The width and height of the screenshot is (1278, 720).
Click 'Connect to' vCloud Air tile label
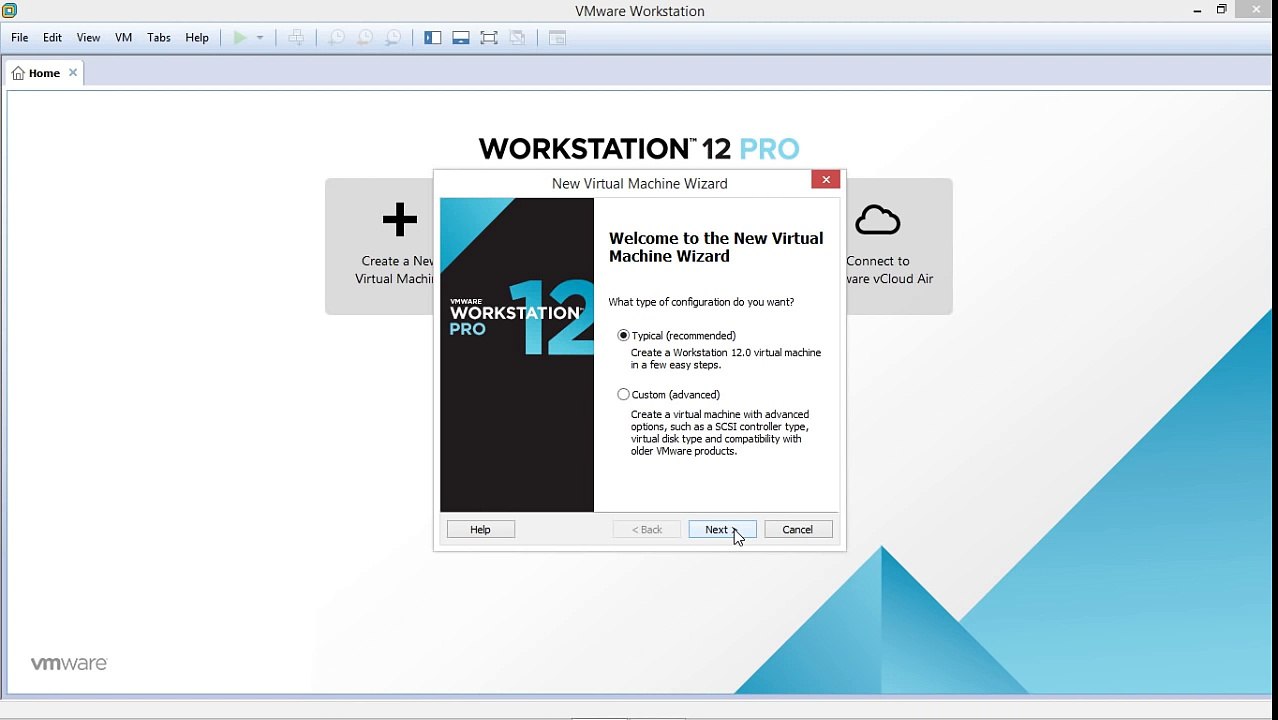878,261
